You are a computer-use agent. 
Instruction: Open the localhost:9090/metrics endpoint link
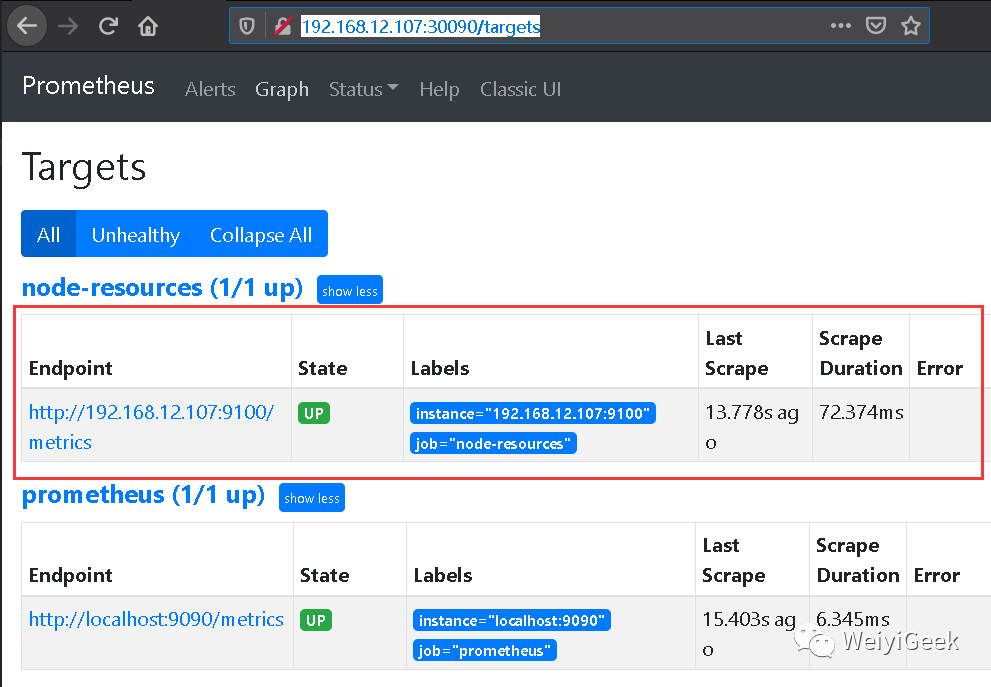[156, 619]
